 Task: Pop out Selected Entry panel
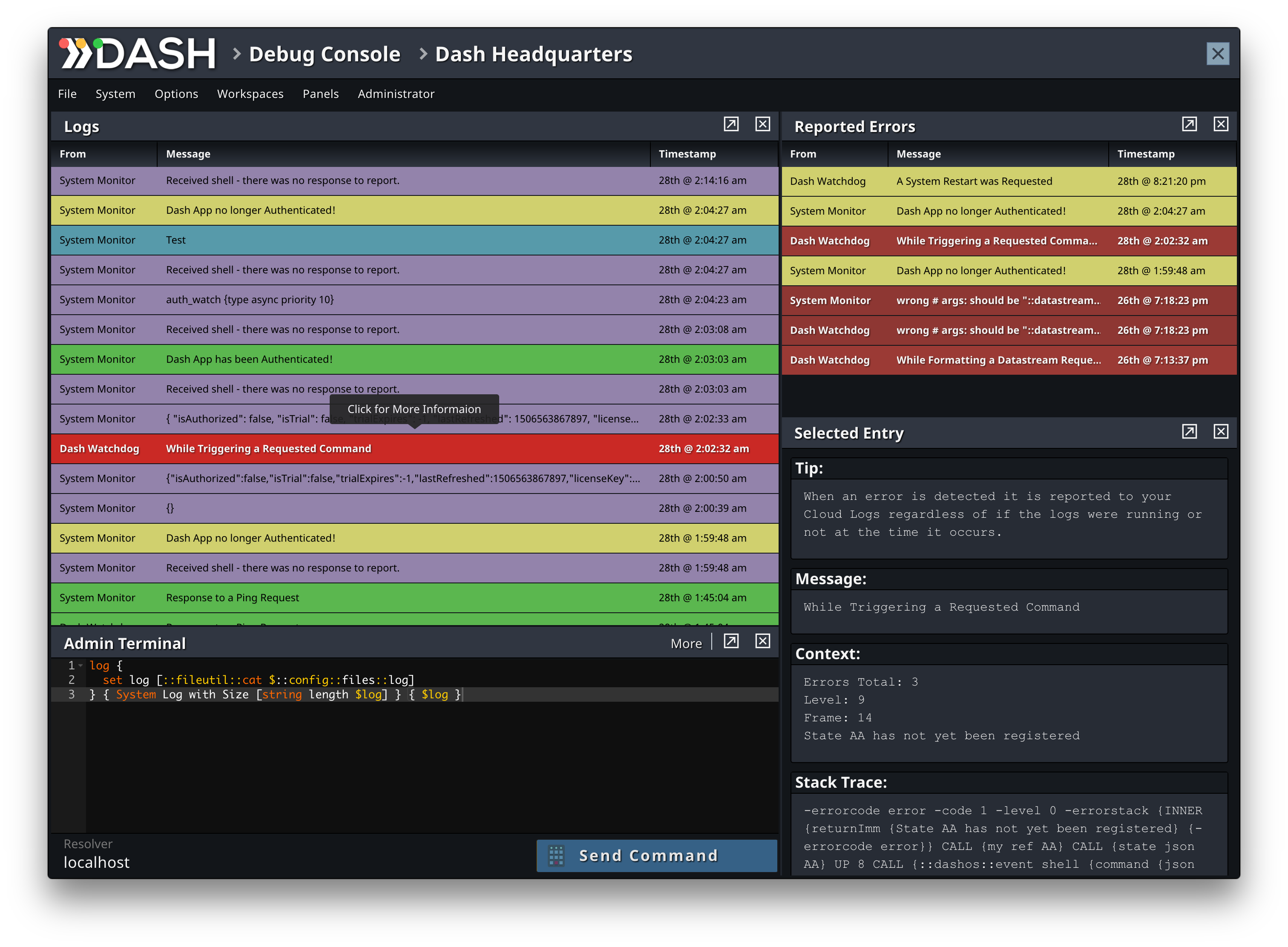pos(1189,432)
